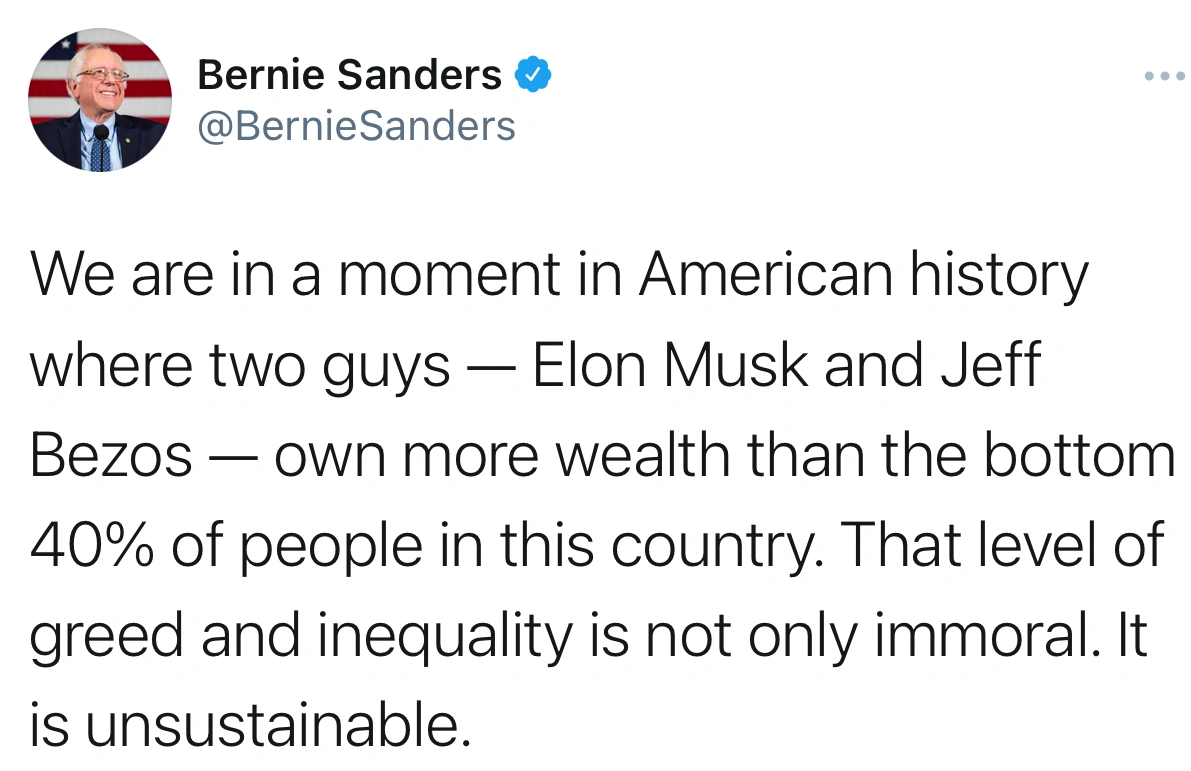This screenshot has width=1191, height=771.
Task: Click the blue verified checkmark badge
Action: (x=532, y=74)
